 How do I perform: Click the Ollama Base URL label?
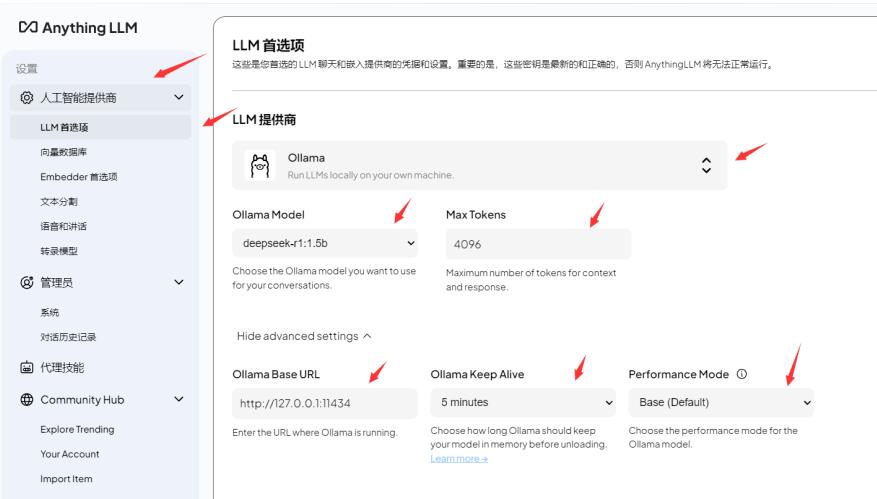click(276, 374)
